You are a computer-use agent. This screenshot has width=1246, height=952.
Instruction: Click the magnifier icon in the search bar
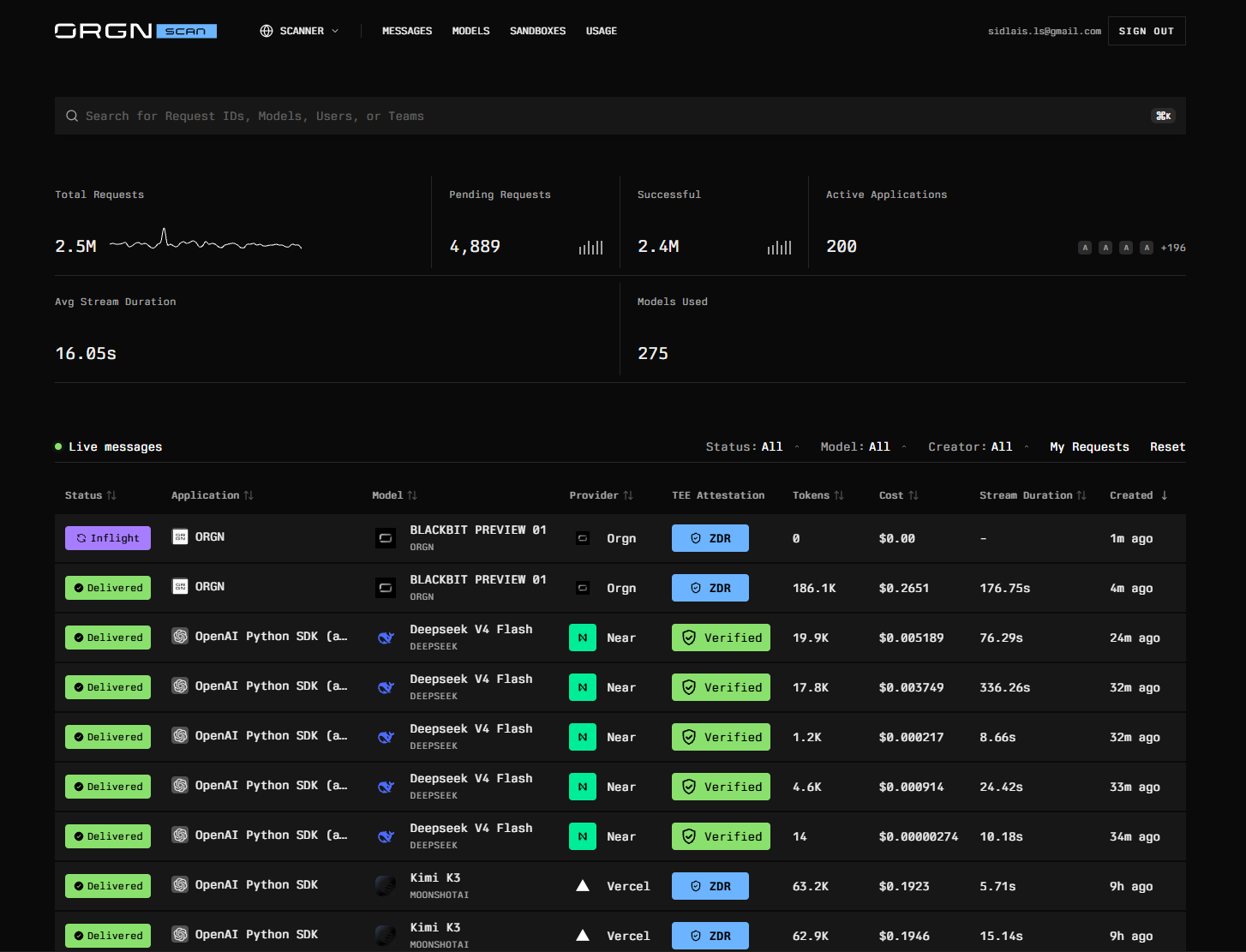(x=71, y=116)
